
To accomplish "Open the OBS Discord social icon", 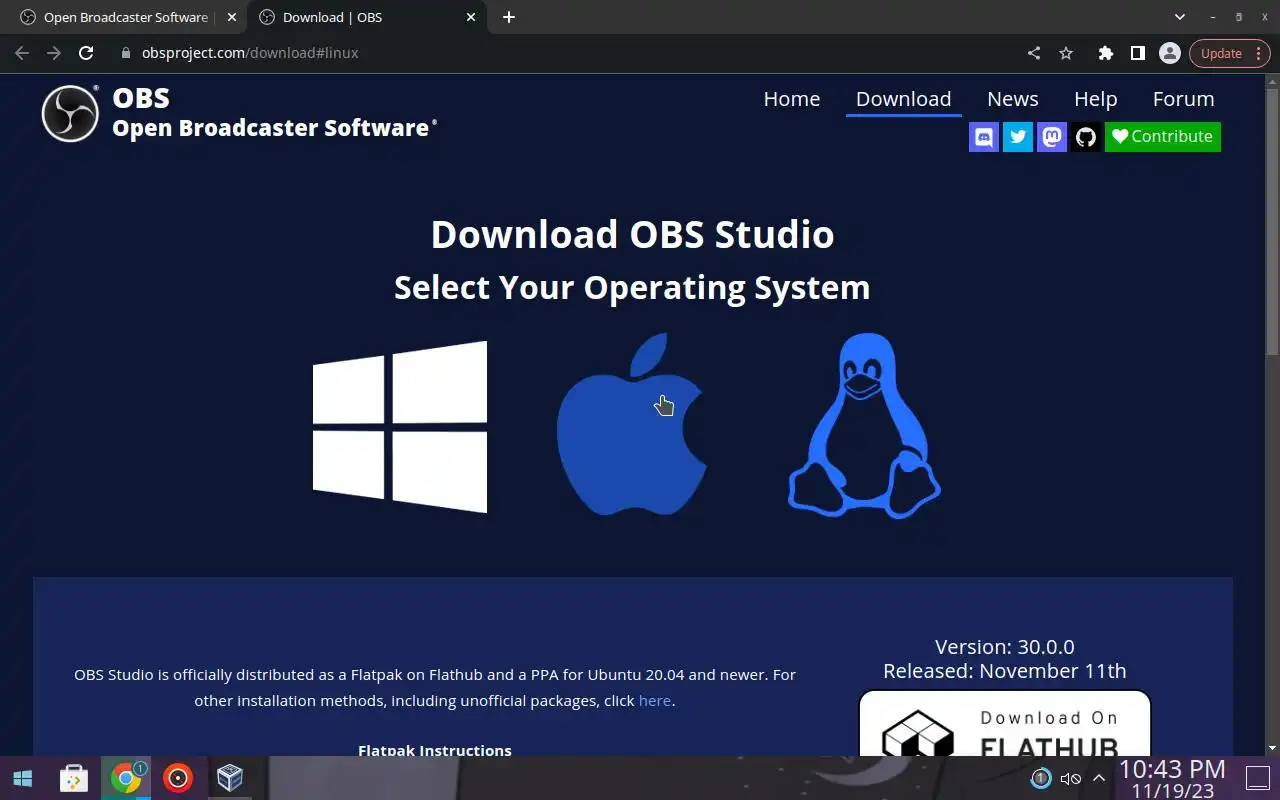I will pos(984,137).
